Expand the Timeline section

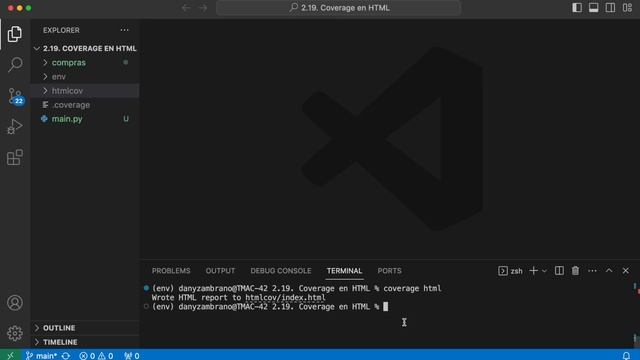(x=85, y=342)
